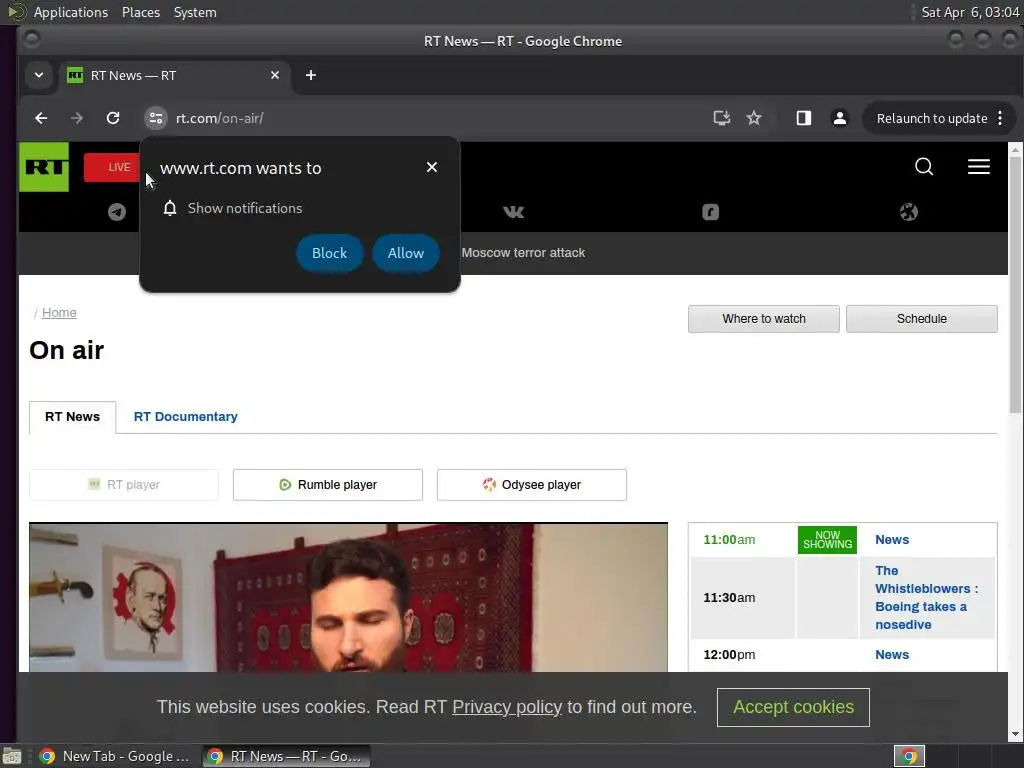Switch to Odysee player
Image resolution: width=1024 pixels, height=768 pixels.
[x=532, y=485]
